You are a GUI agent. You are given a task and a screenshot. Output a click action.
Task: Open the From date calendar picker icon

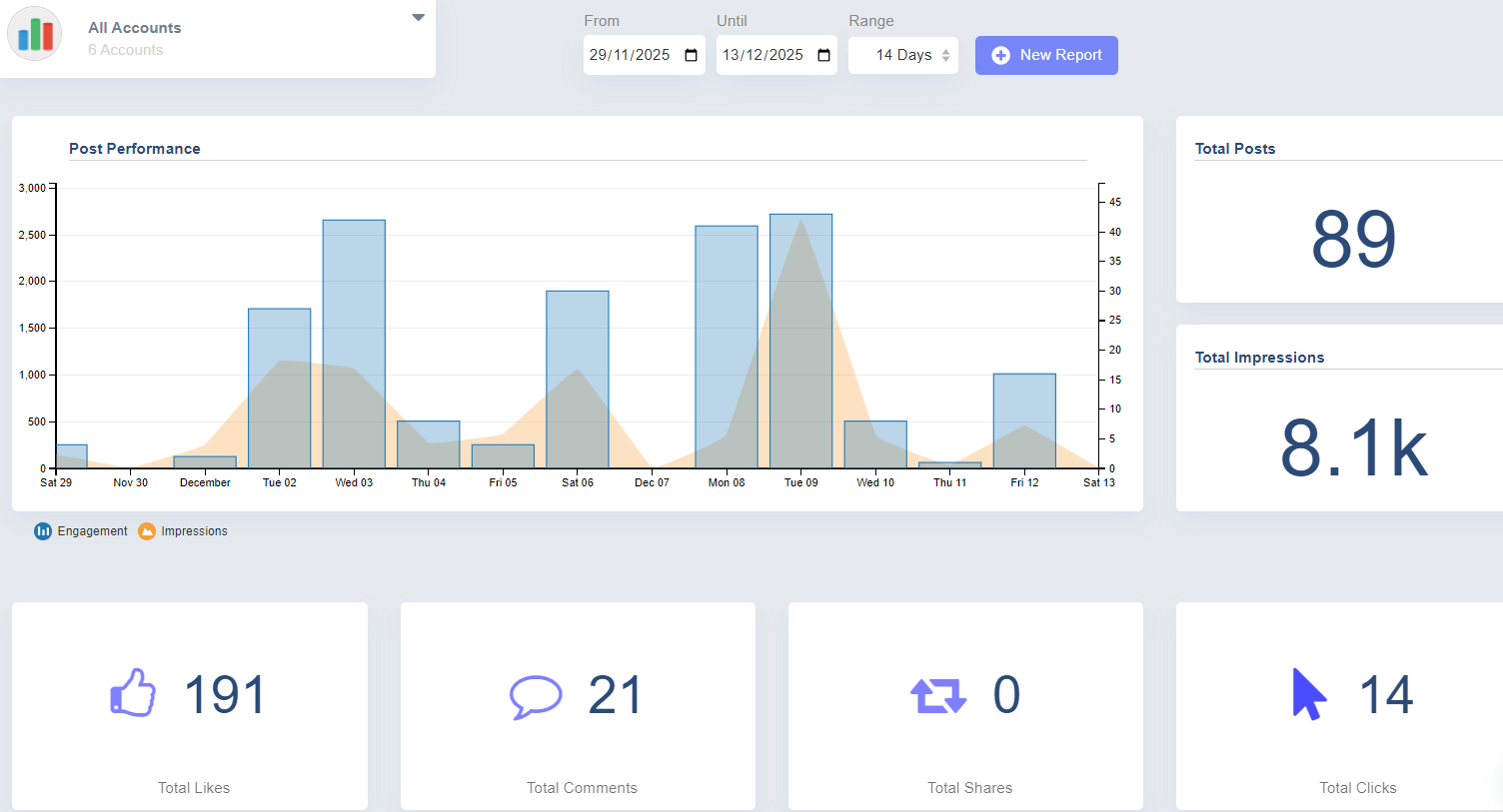691,55
